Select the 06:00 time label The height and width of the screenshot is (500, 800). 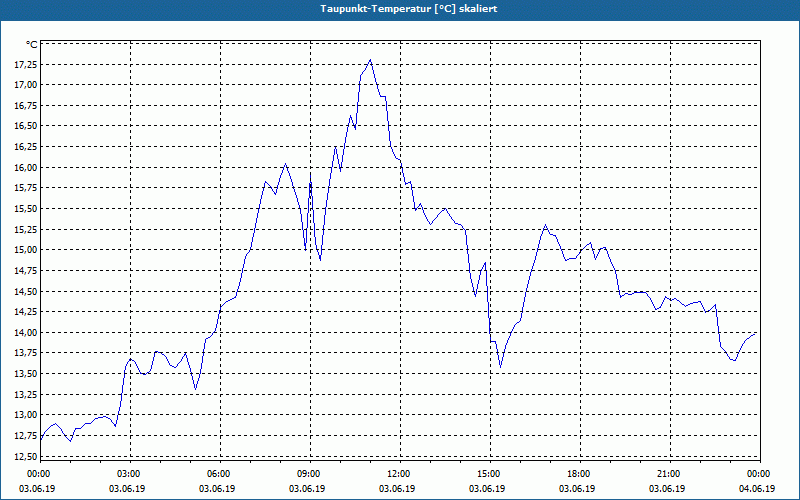[219, 474]
